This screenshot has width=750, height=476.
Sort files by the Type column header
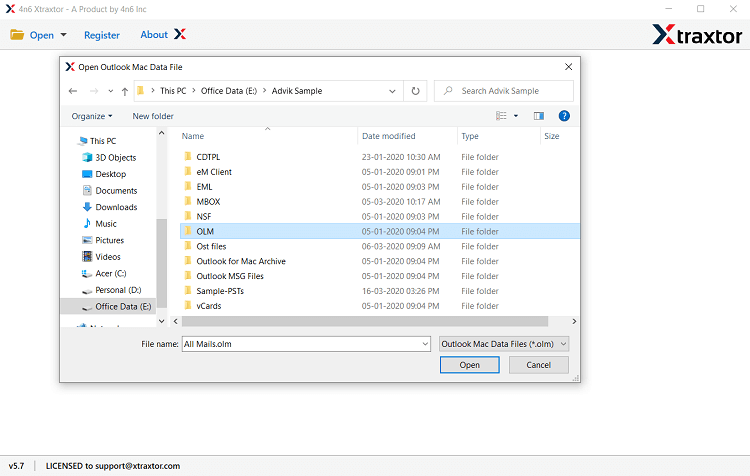pos(470,136)
